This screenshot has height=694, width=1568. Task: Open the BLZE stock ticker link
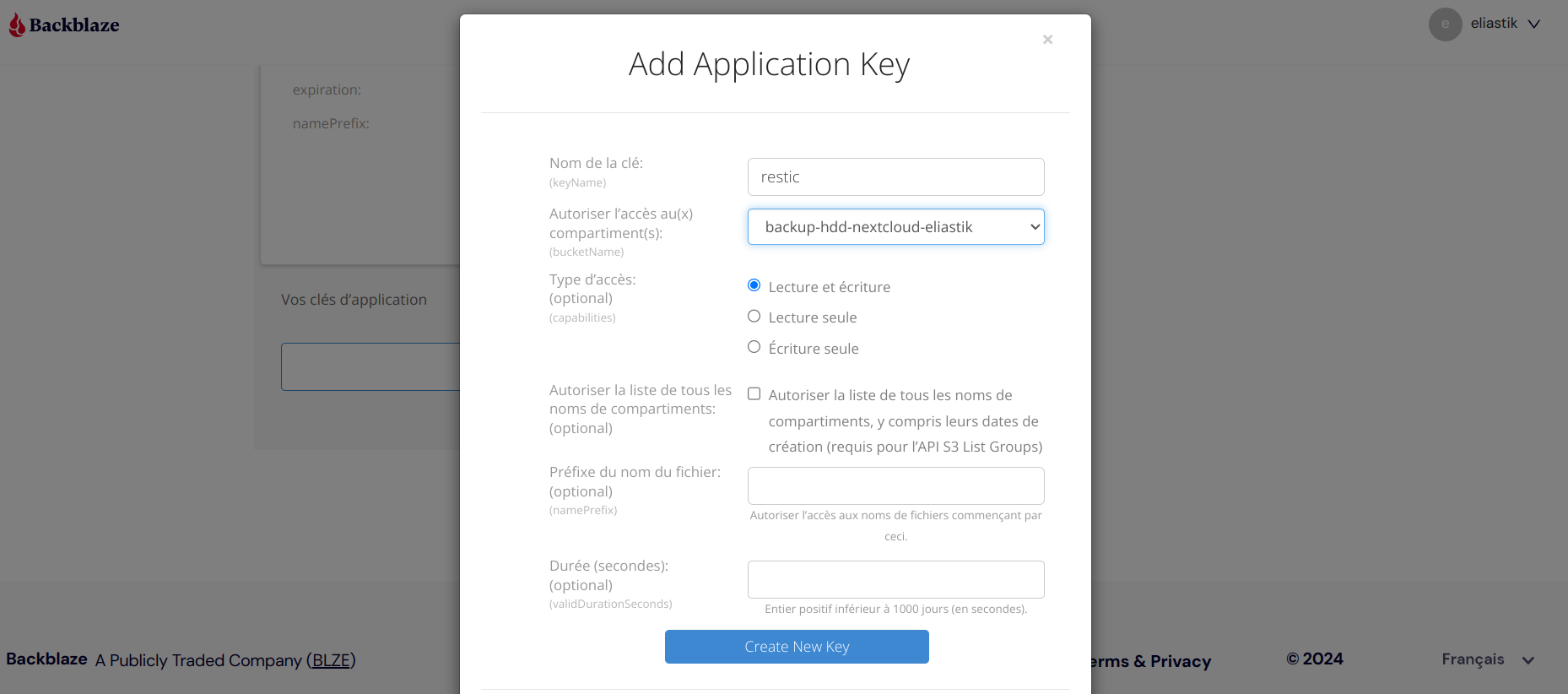pyautogui.click(x=331, y=660)
